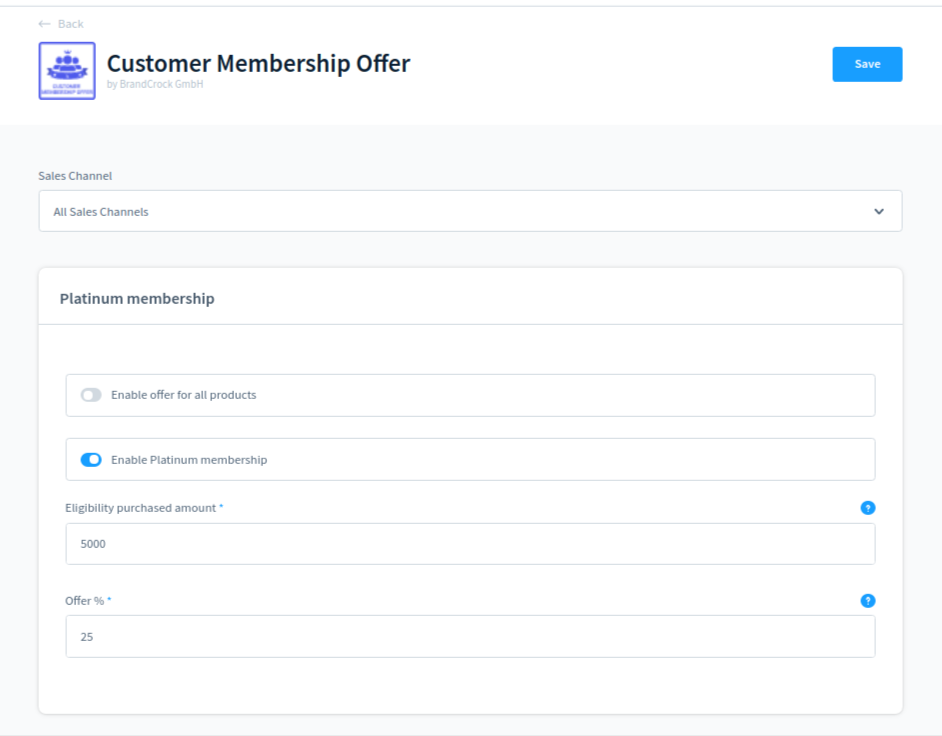Click the by BrandCrock GmbH text
942x736 pixels.
point(155,84)
